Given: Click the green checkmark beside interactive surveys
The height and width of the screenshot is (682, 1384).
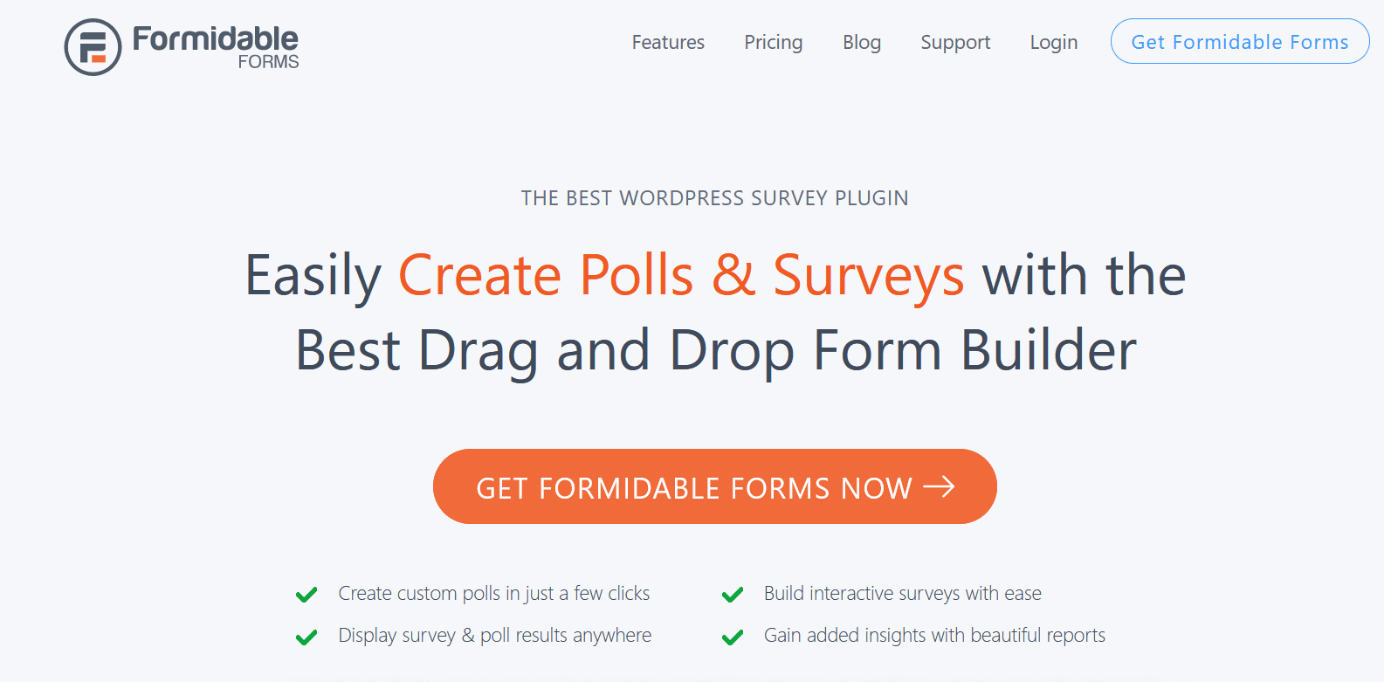Looking at the screenshot, I should [733, 595].
